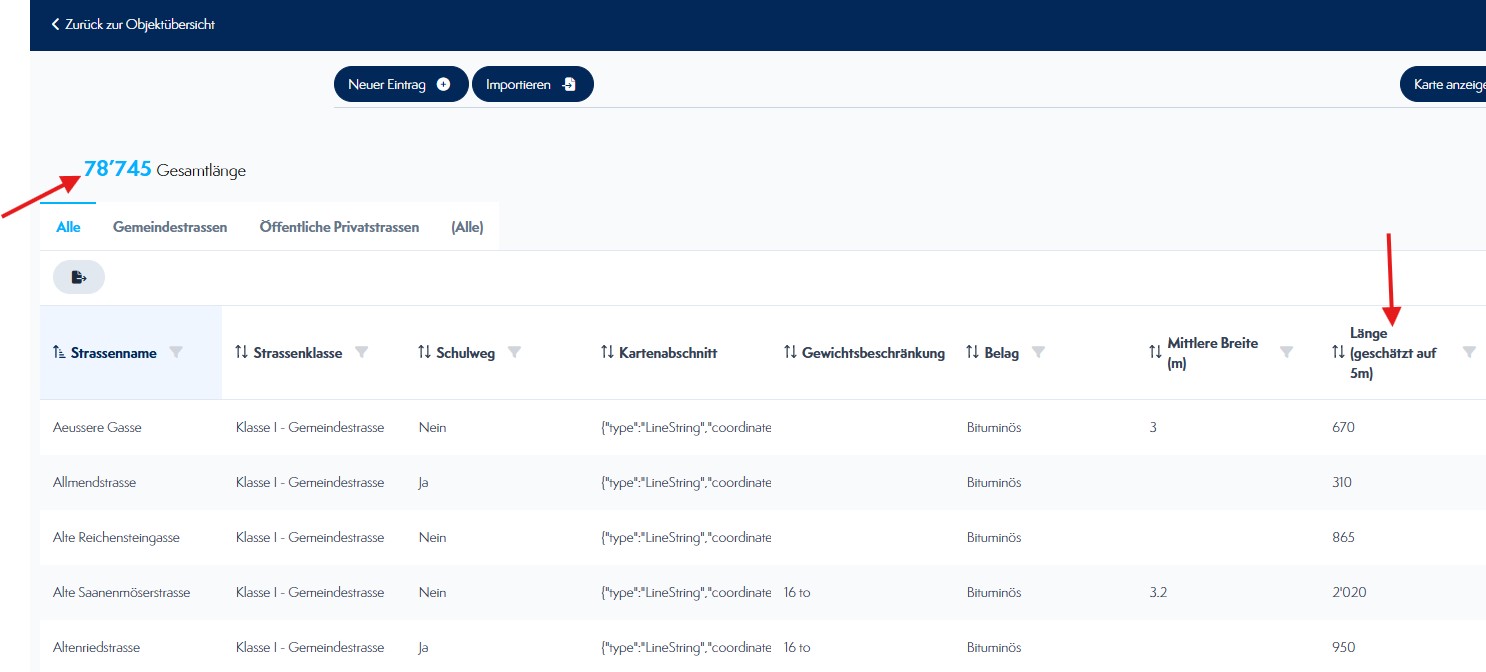Select the (Alle) tab
1486x672 pixels.
(467, 227)
